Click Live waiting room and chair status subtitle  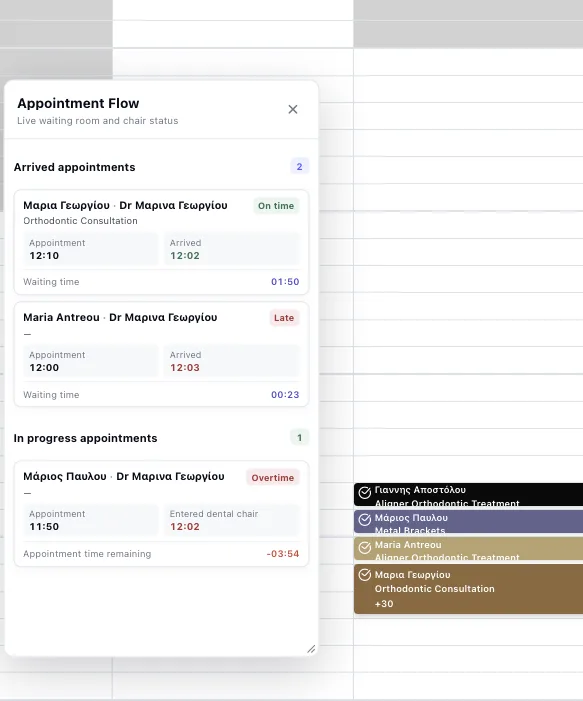pos(97,121)
